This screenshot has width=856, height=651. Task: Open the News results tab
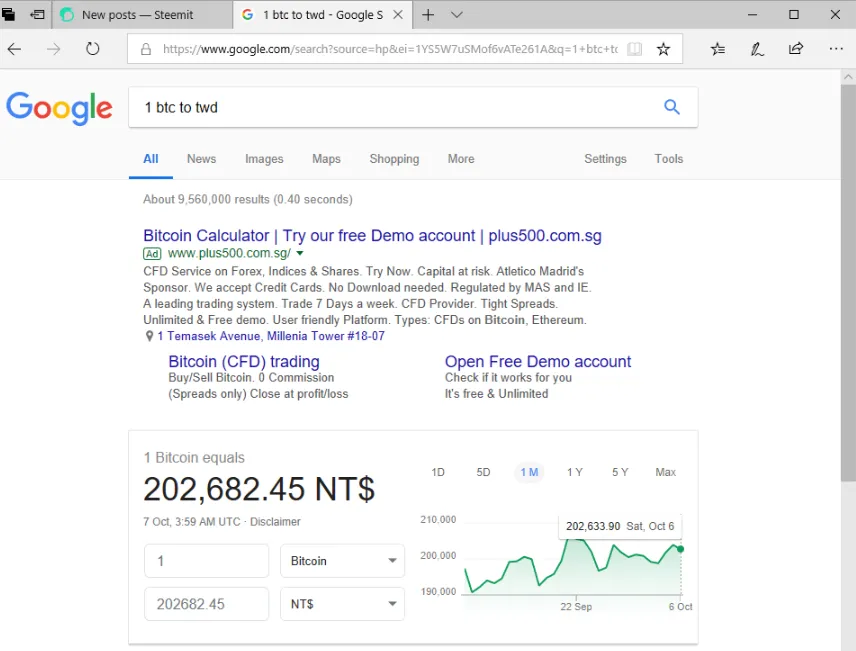click(x=201, y=159)
